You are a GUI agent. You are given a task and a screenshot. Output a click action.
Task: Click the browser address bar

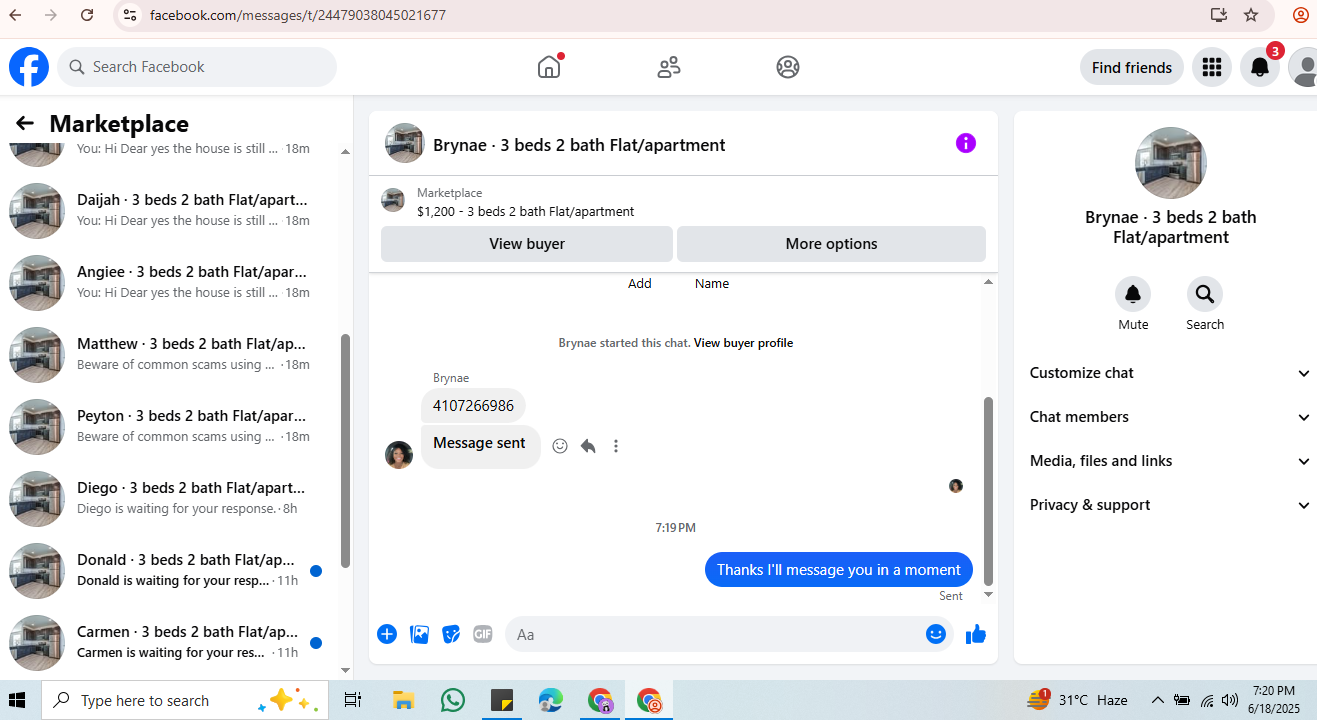tap(660, 15)
